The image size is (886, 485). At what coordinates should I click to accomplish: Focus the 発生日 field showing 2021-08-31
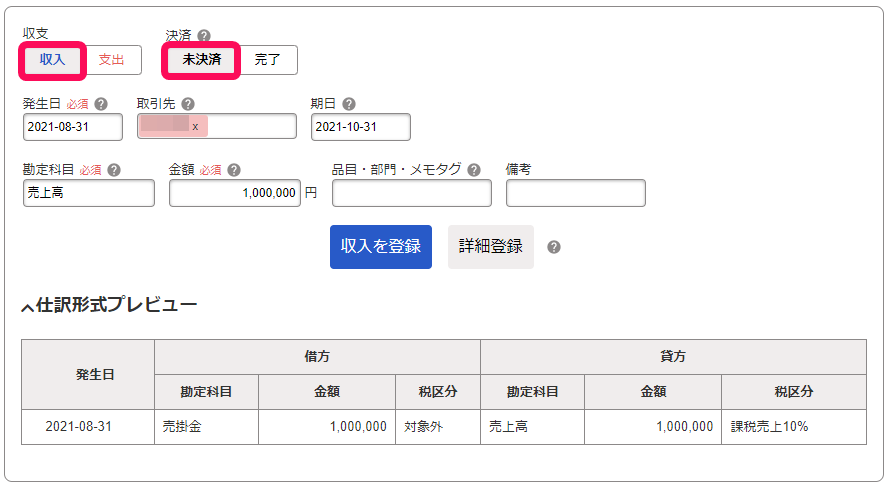click(x=73, y=127)
